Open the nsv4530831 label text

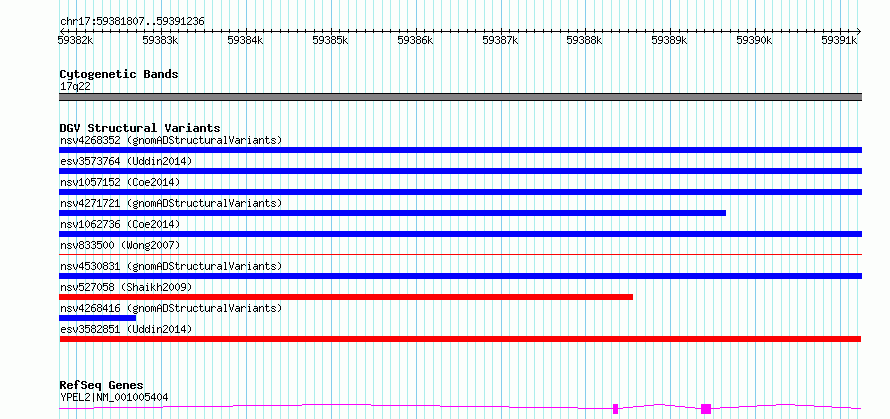point(171,266)
